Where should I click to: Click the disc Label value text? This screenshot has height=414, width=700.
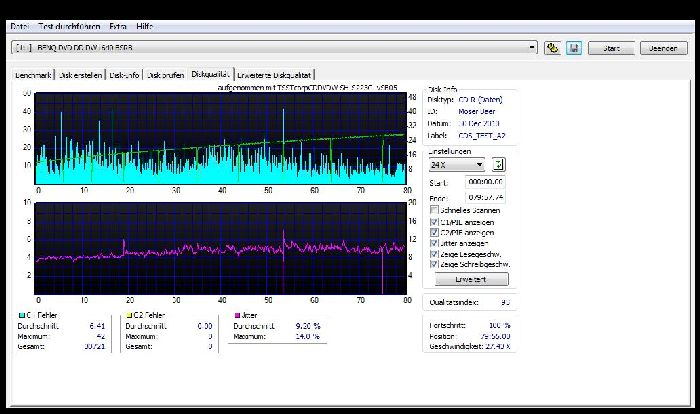482,135
